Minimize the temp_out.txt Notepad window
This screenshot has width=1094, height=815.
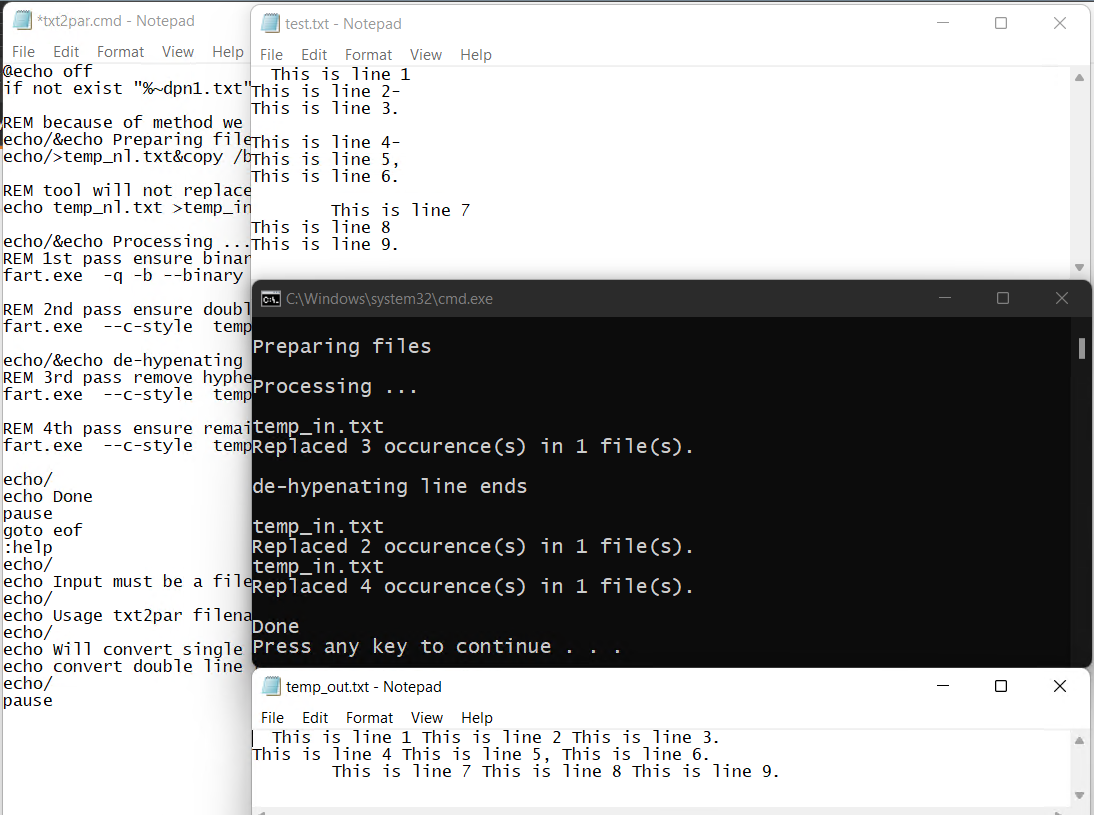(x=943, y=686)
